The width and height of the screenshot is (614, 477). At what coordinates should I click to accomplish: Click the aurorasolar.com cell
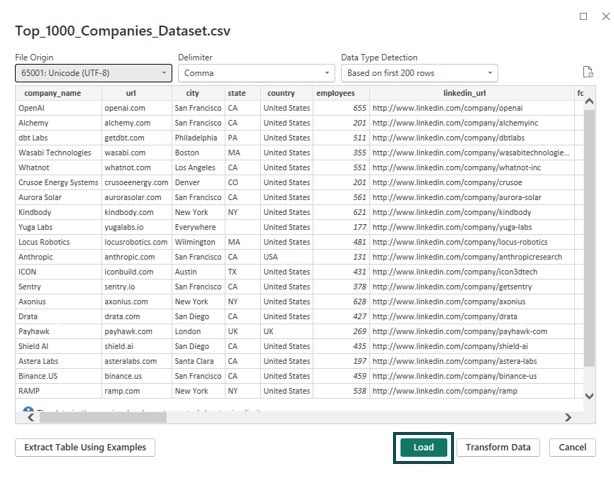click(137, 197)
